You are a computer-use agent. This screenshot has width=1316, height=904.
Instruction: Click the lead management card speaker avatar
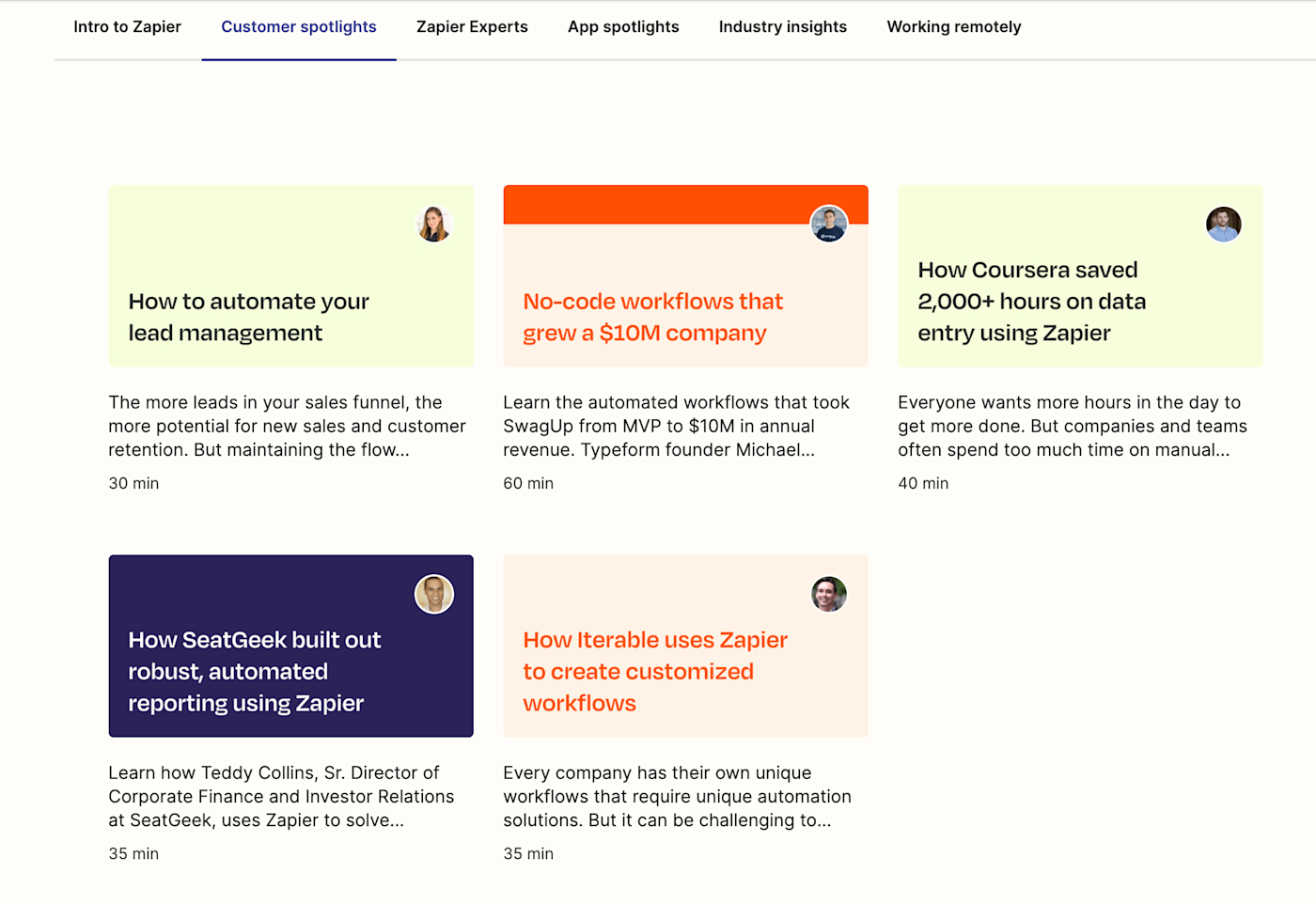(x=434, y=224)
